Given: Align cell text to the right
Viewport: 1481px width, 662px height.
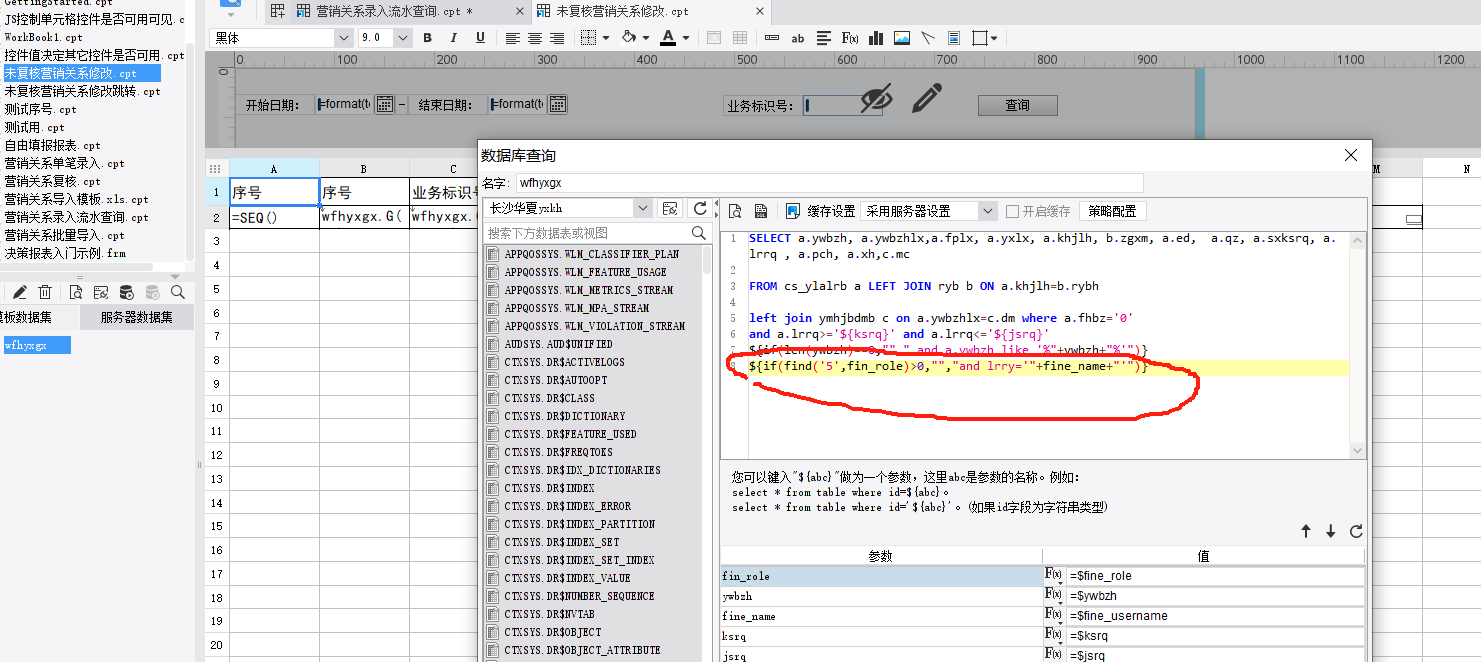Looking at the screenshot, I should tap(557, 38).
